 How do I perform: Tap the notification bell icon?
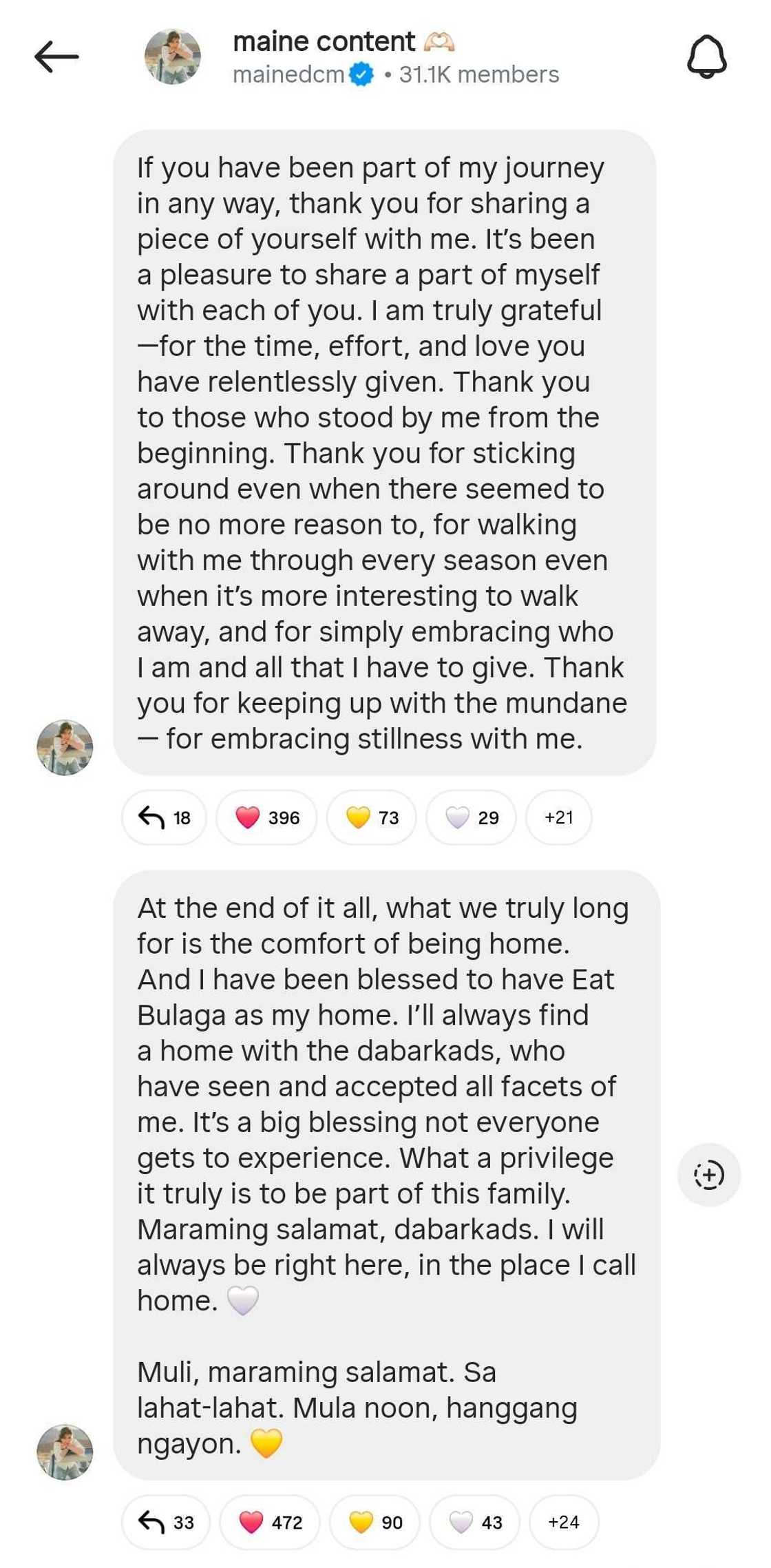pyautogui.click(x=706, y=56)
